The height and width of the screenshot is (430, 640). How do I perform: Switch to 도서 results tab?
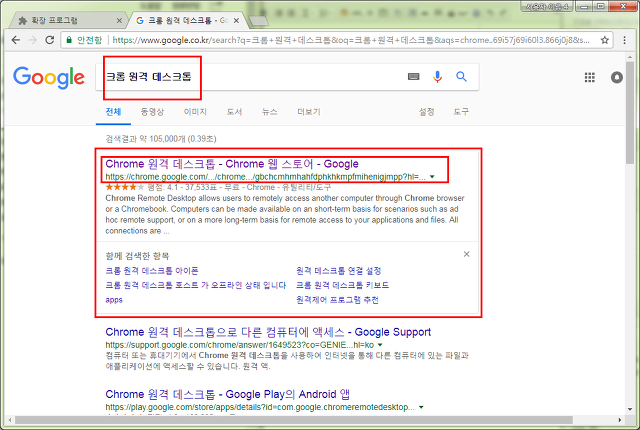234,112
